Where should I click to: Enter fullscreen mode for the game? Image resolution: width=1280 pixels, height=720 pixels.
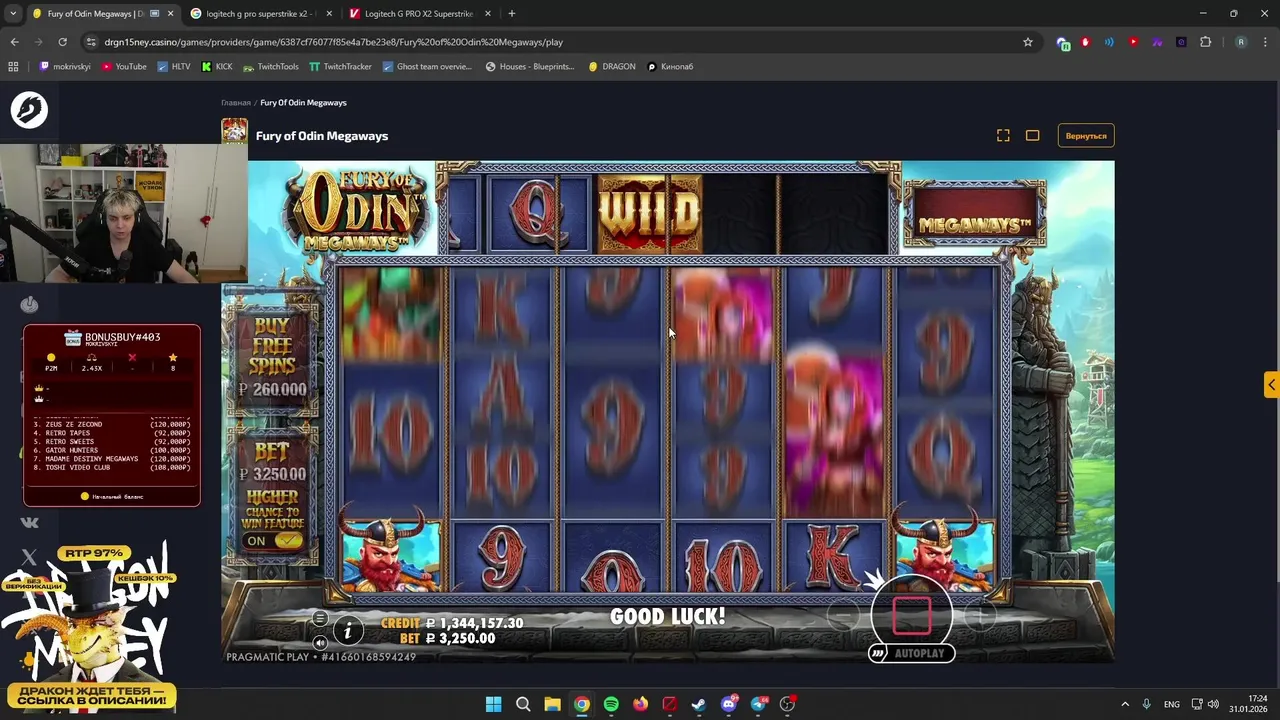click(1003, 136)
